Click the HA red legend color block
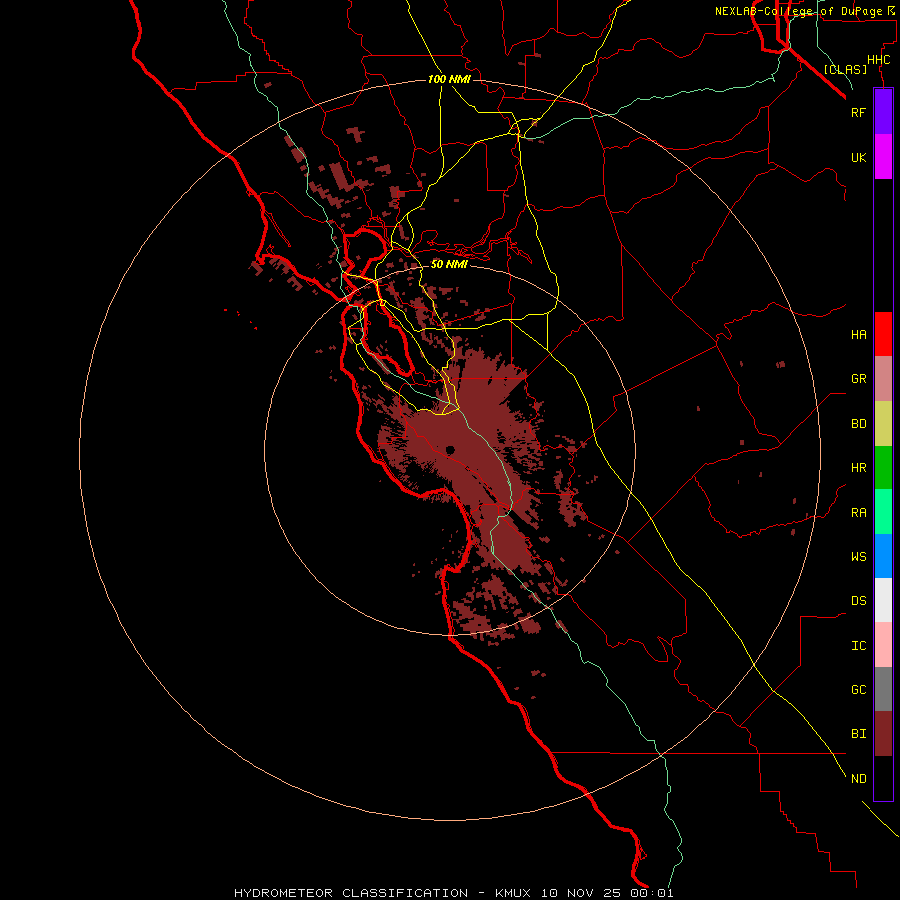Screen dimensions: 900x900 [883, 334]
